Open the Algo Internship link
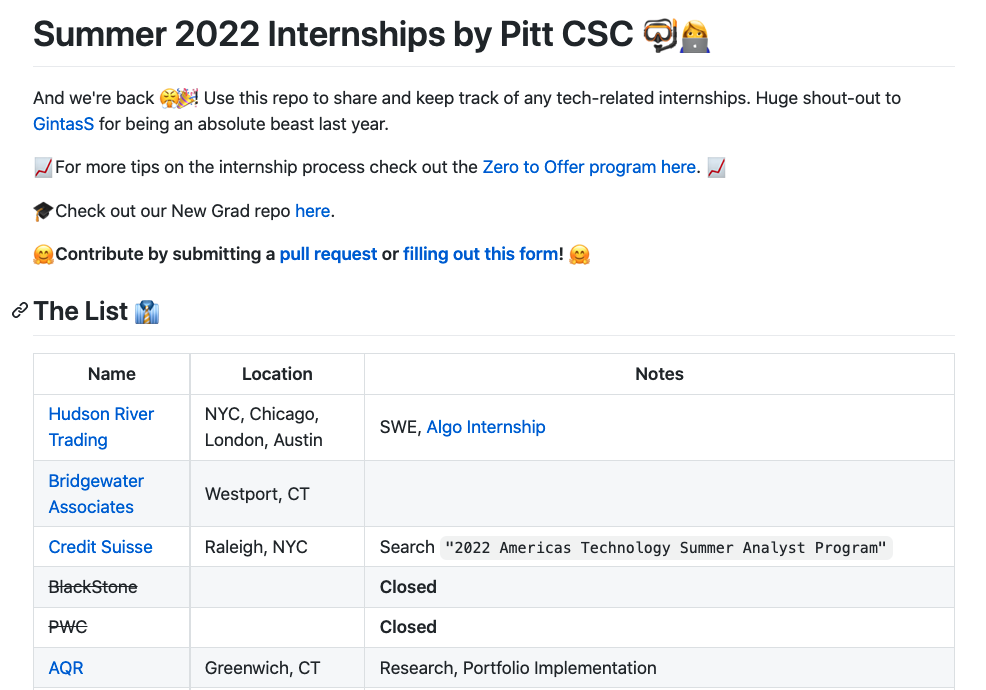Screen dimensions: 986x690 (486, 427)
